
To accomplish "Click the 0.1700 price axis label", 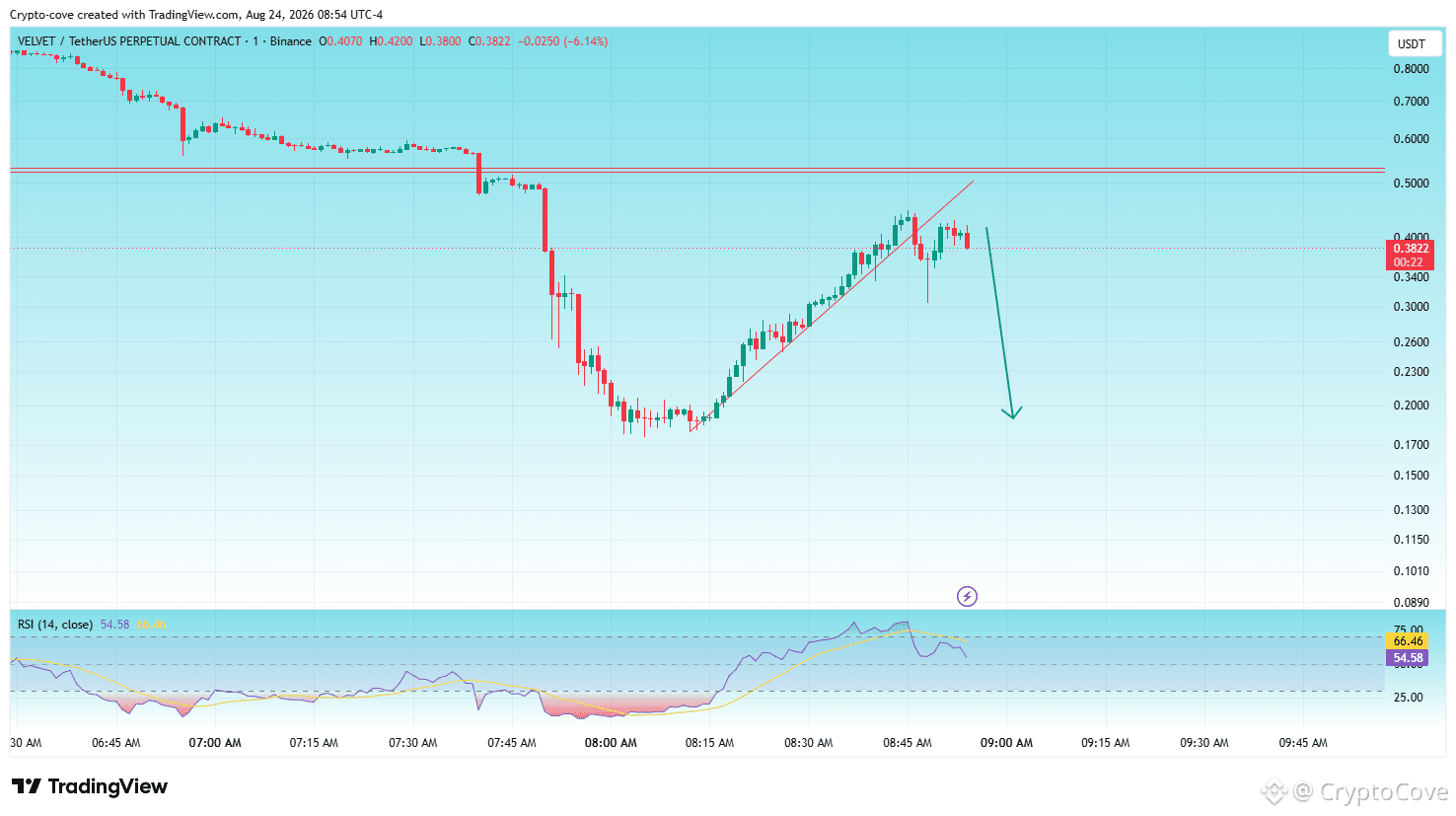I will [x=1411, y=445].
